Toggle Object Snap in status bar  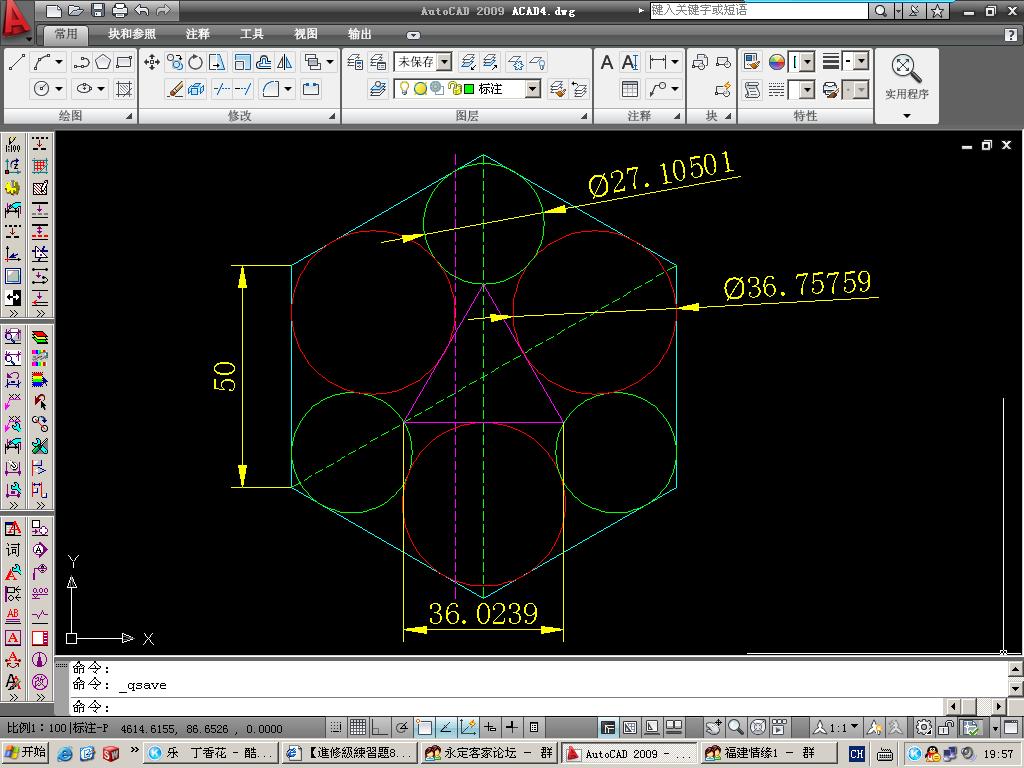point(424,727)
